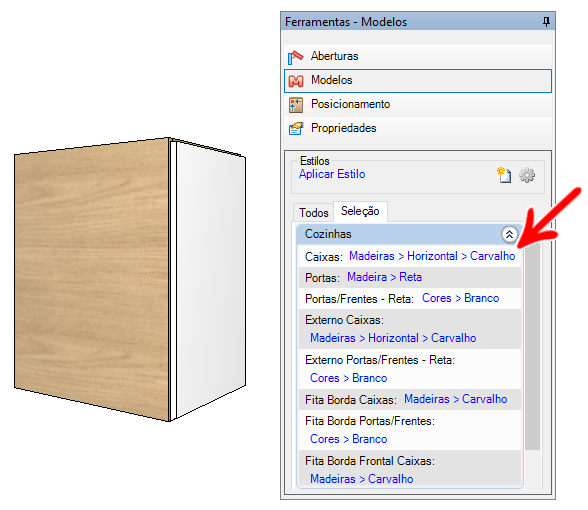Select the oak wood cabinet side panel

click(92, 279)
